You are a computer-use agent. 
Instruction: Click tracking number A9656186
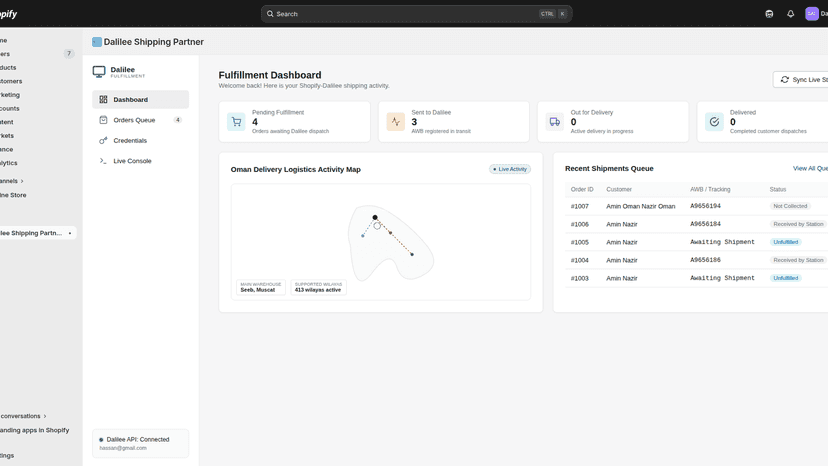(705, 260)
